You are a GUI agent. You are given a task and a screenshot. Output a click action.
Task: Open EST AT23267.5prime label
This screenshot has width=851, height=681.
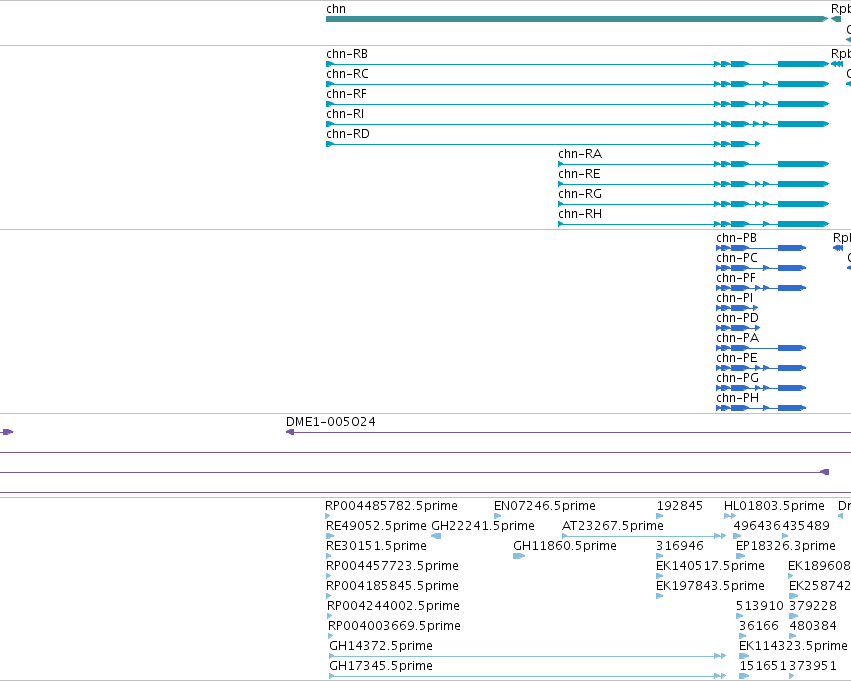click(613, 526)
